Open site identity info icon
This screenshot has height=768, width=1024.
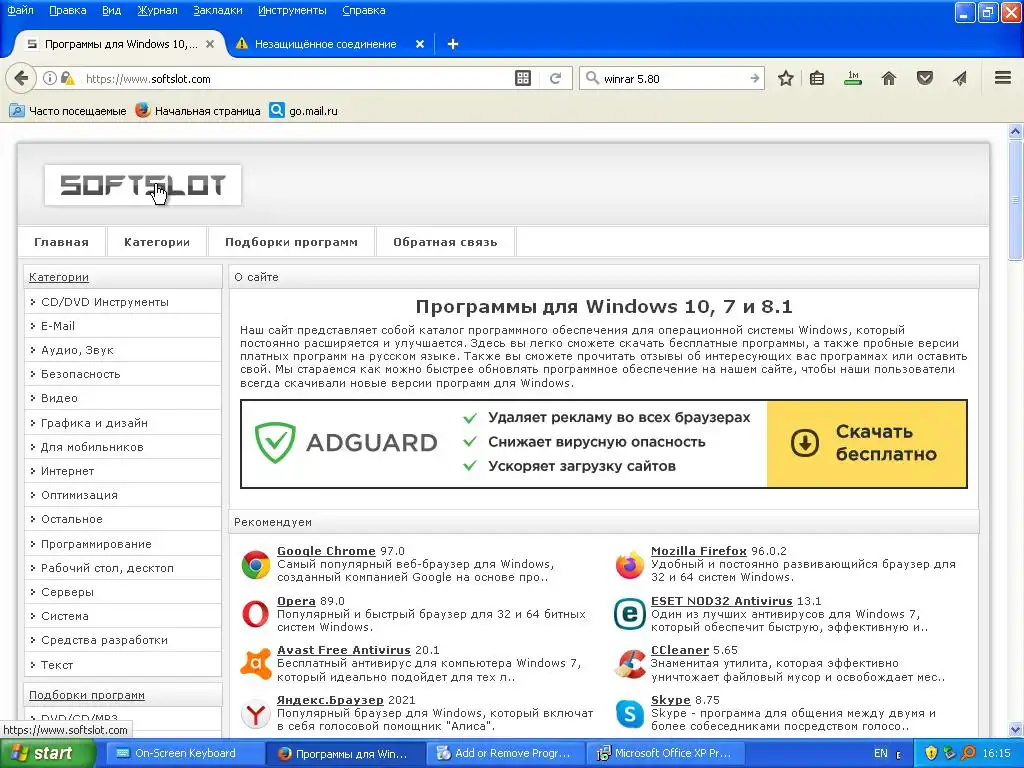tap(50, 78)
